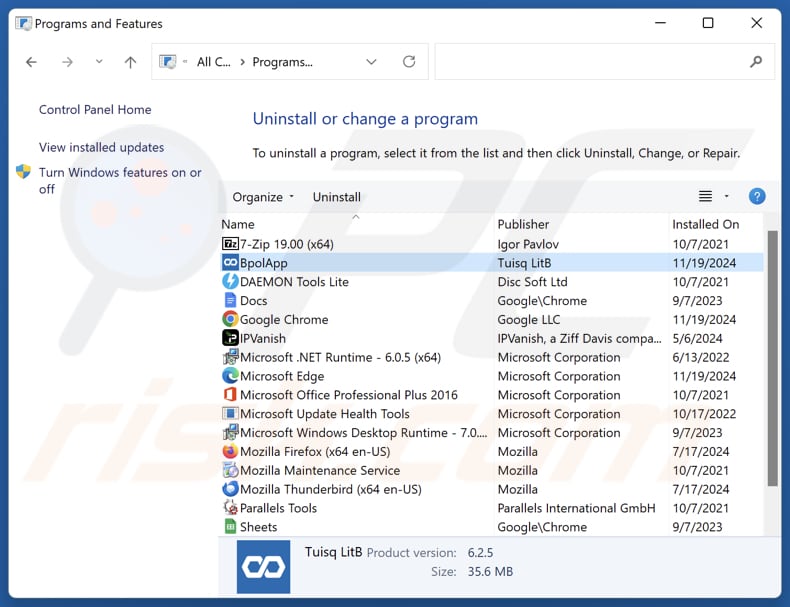Go forward with the forward arrow

pos(67,62)
